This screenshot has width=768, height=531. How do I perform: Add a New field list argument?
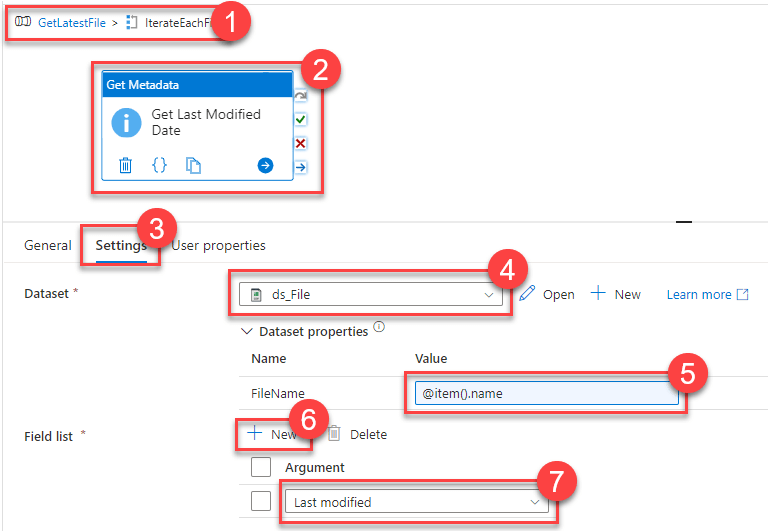pyautogui.click(x=272, y=434)
